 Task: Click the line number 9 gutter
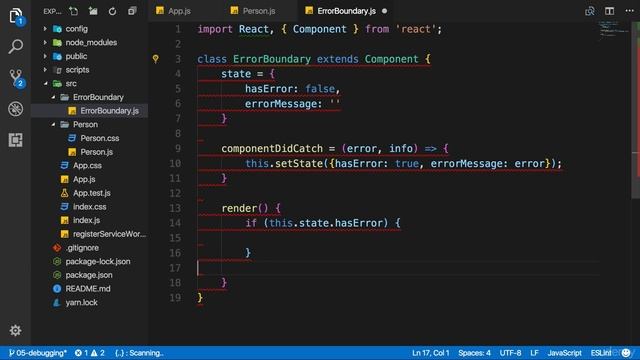(x=178, y=149)
